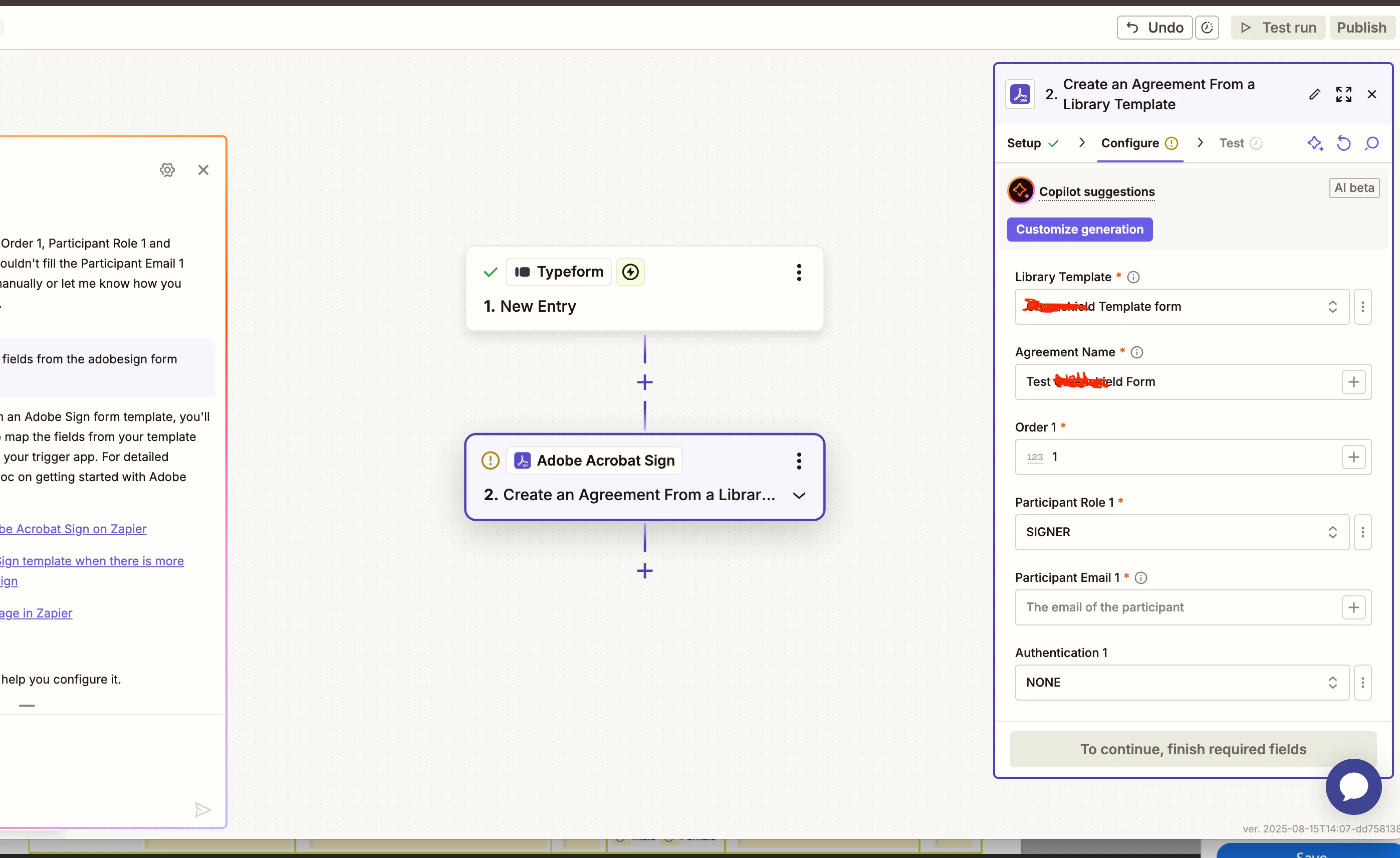
Task: Insert data into Agreement Name field
Action: pyautogui.click(x=1354, y=382)
